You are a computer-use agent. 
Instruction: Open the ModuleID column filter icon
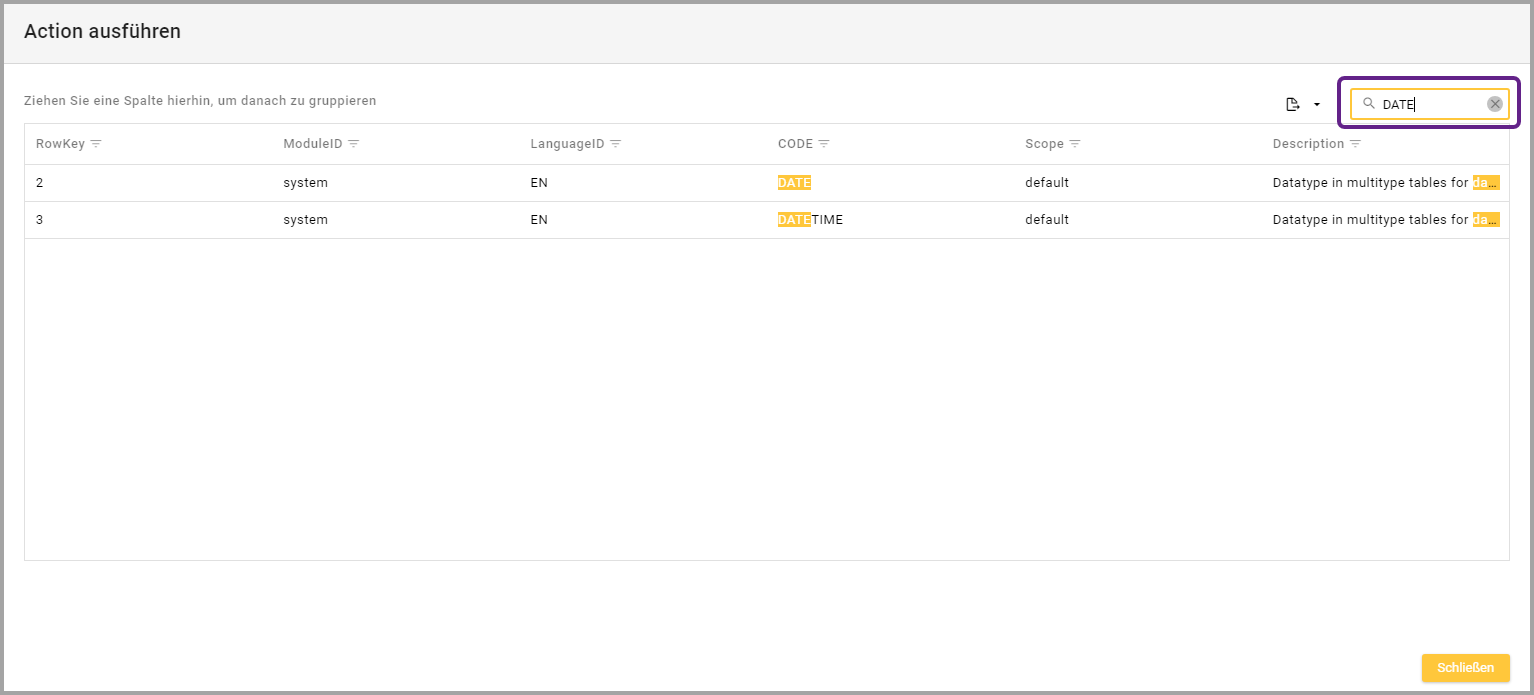click(353, 144)
